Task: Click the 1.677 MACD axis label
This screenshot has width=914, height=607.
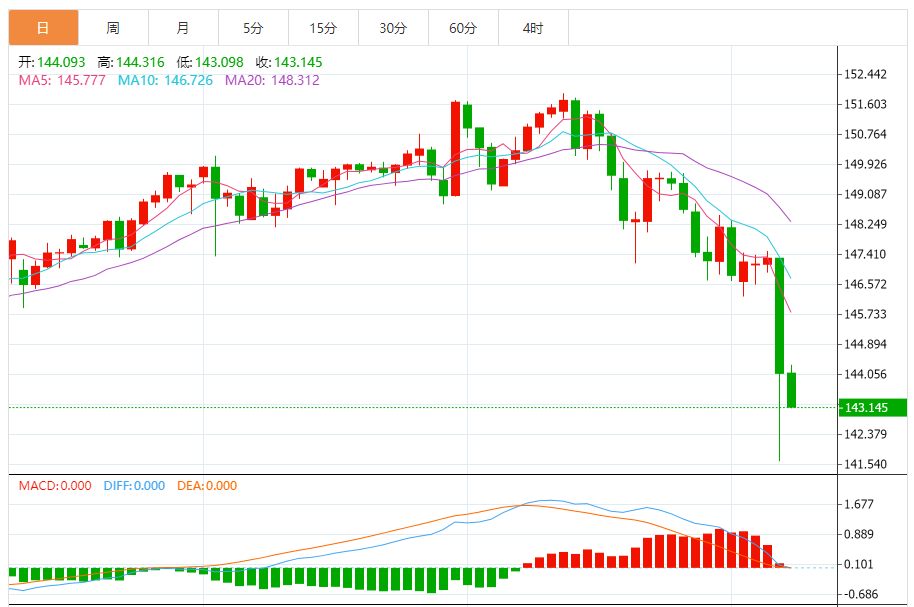Action: pyautogui.click(x=859, y=504)
